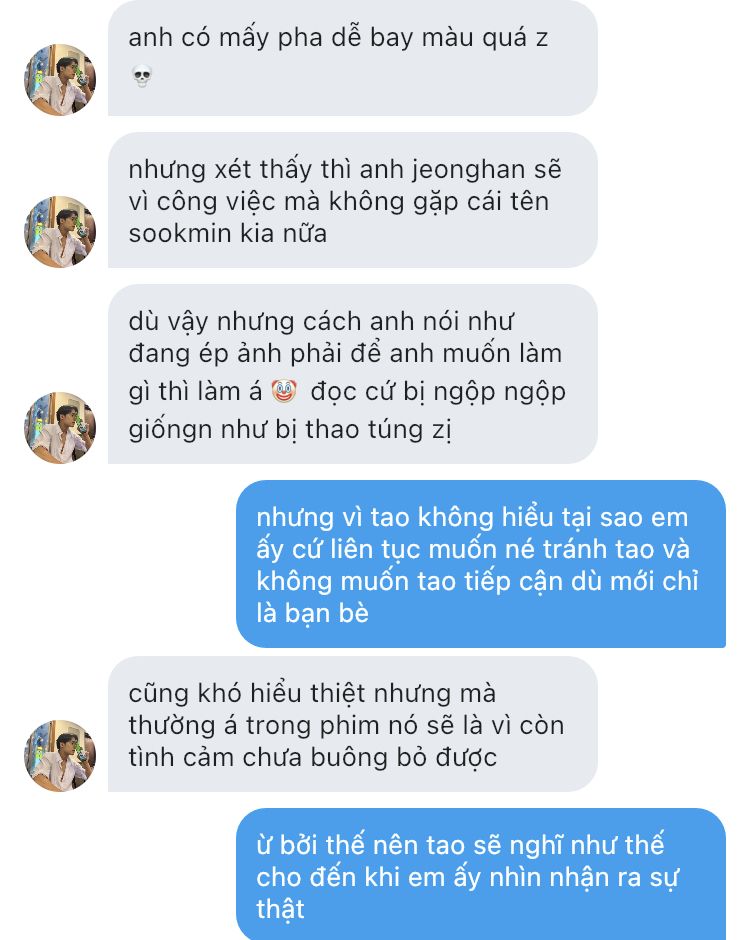Select the gray 'dù vậy nhưng cách anh nói' bubble
The width and height of the screenshot is (750, 940).
pyautogui.click(x=353, y=374)
